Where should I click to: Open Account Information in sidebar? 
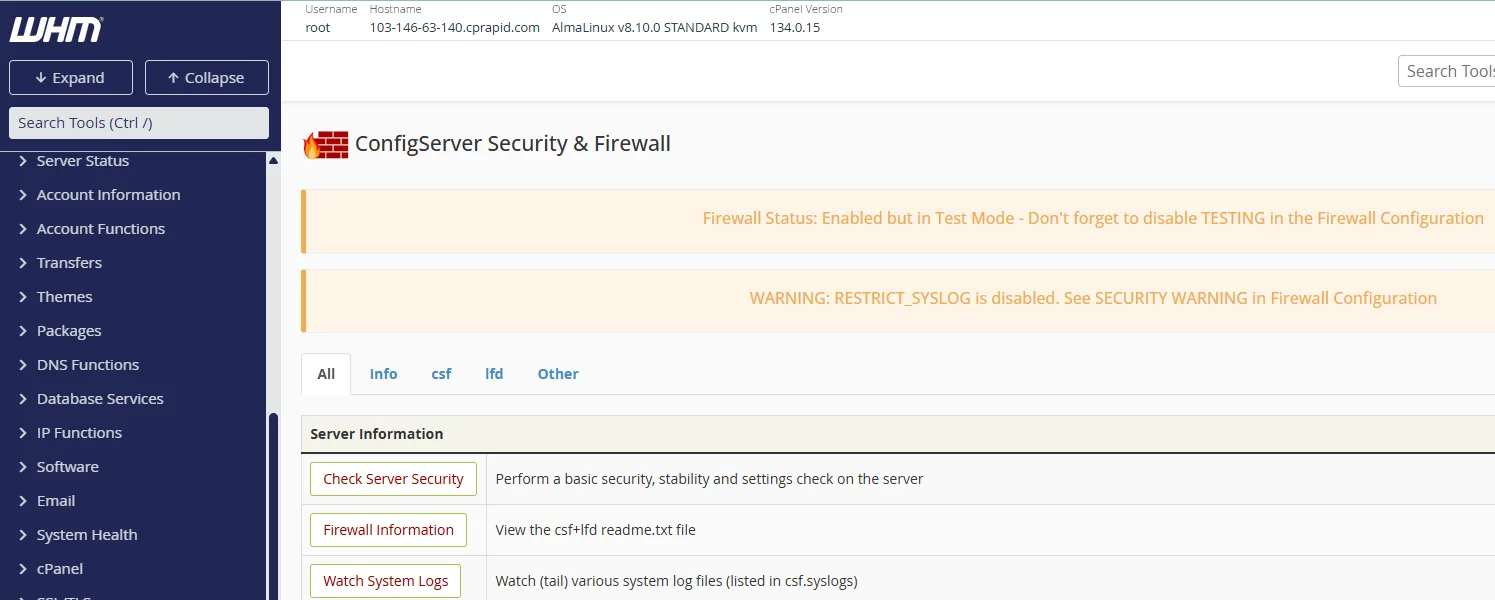click(109, 195)
